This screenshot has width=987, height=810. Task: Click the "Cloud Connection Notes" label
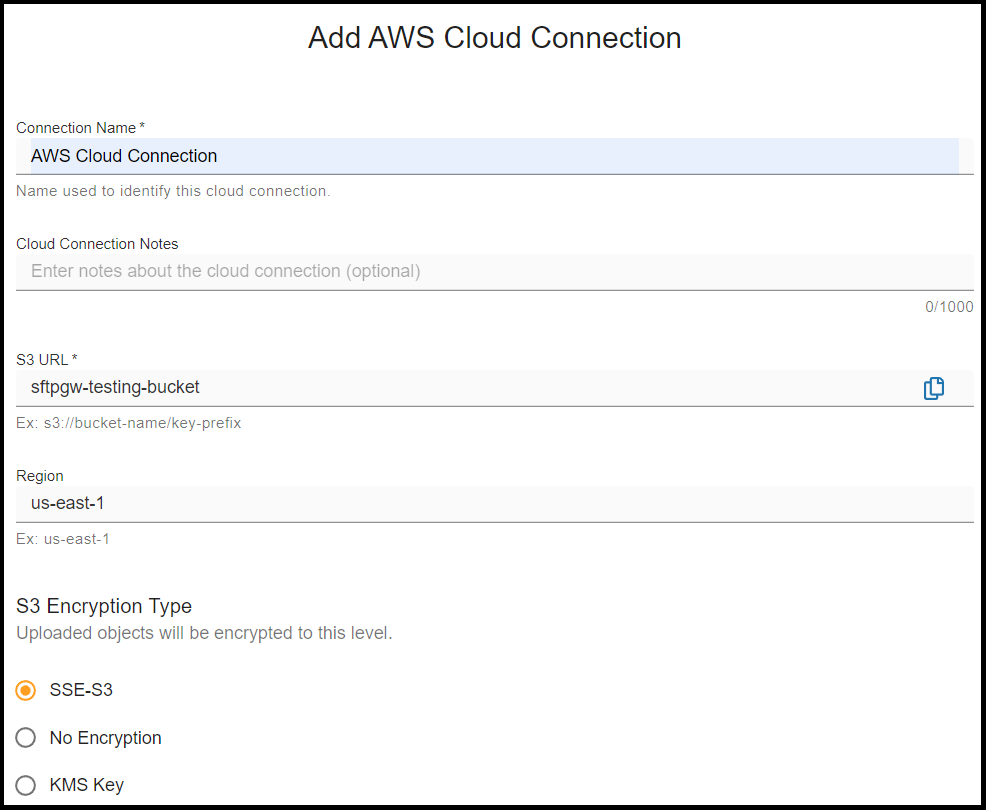click(97, 244)
